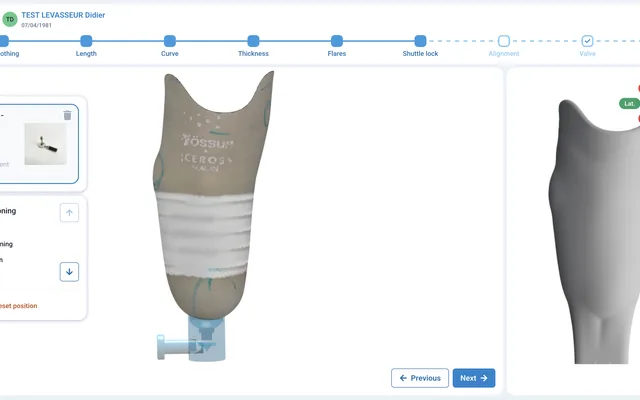The width and height of the screenshot is (640, 400).
Task: Click the Shuttle lock step label
Action: 420,53
